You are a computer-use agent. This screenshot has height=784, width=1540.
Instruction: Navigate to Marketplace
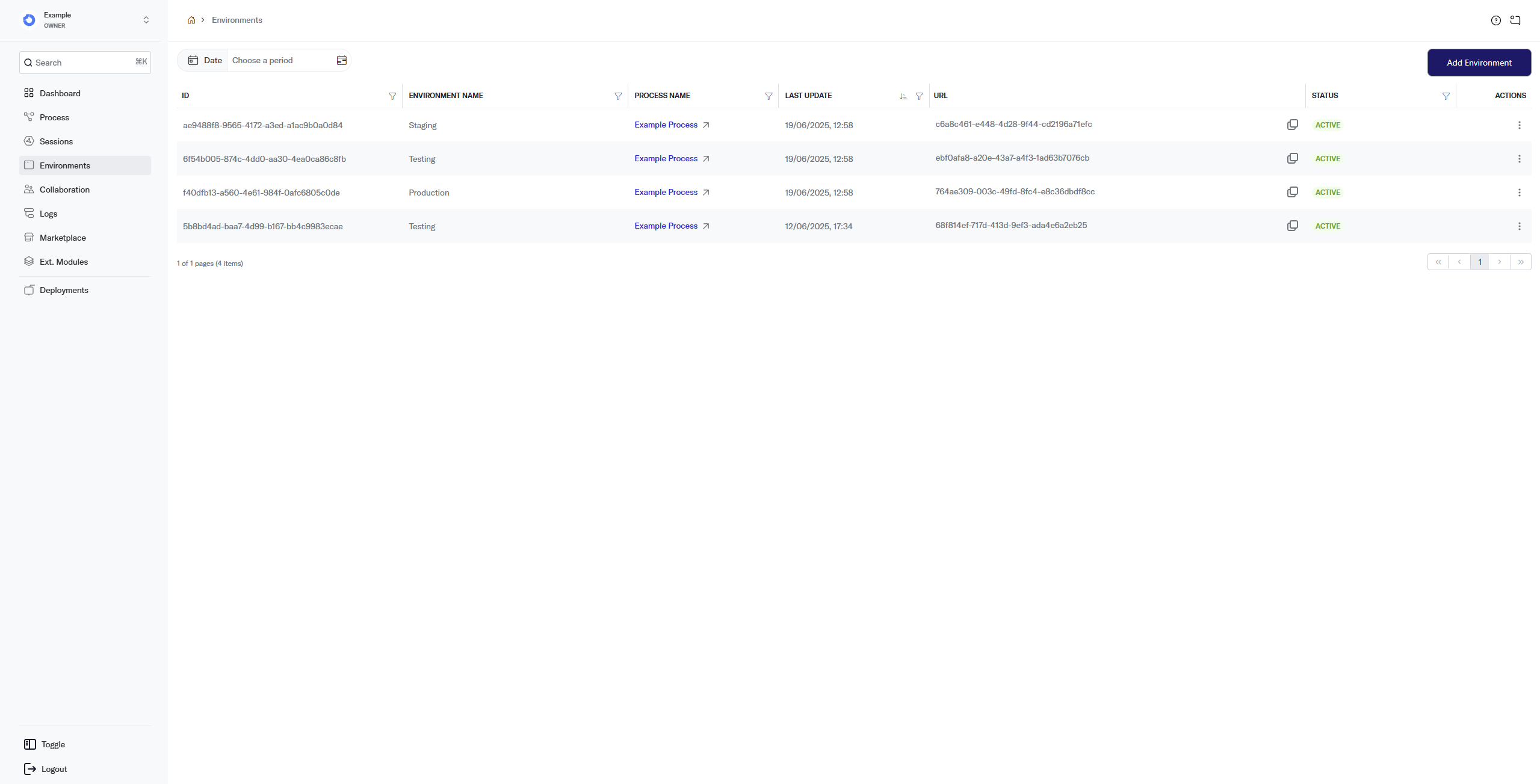(x=85, y=238)
